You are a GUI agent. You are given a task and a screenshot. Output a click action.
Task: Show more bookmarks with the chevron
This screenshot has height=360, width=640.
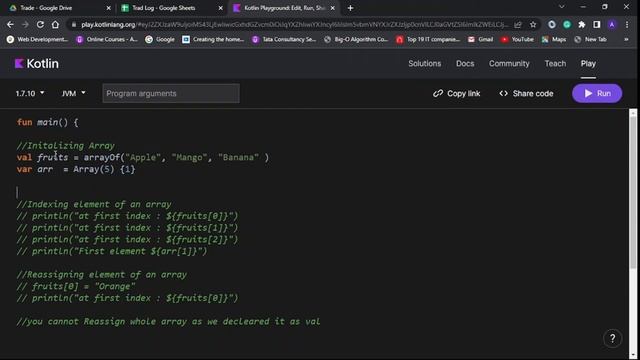626,39
